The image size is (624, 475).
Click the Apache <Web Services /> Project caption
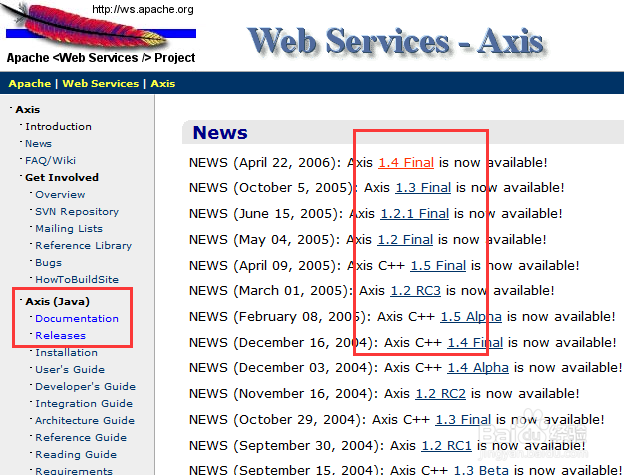click(x=101, y=58)
